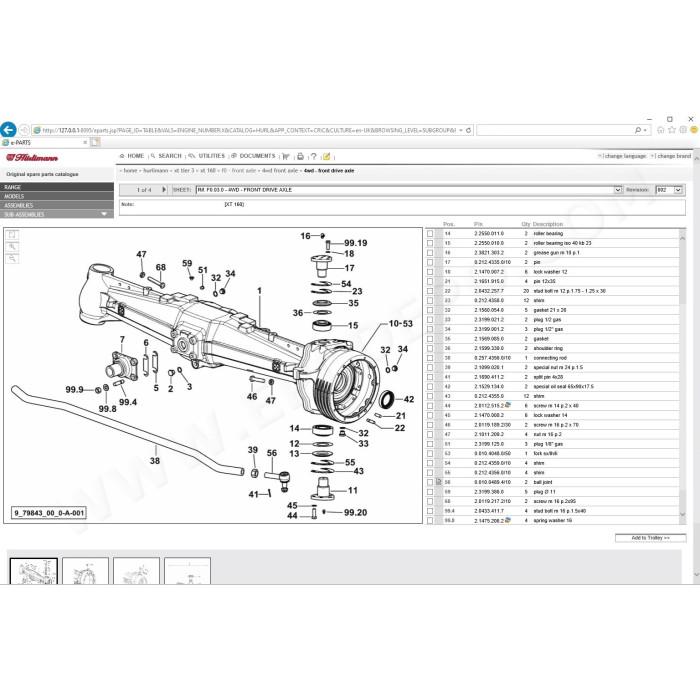Click supersession icon next to spring washer 16 part
This screenshot has width=700, height=700.
(508, 520)
